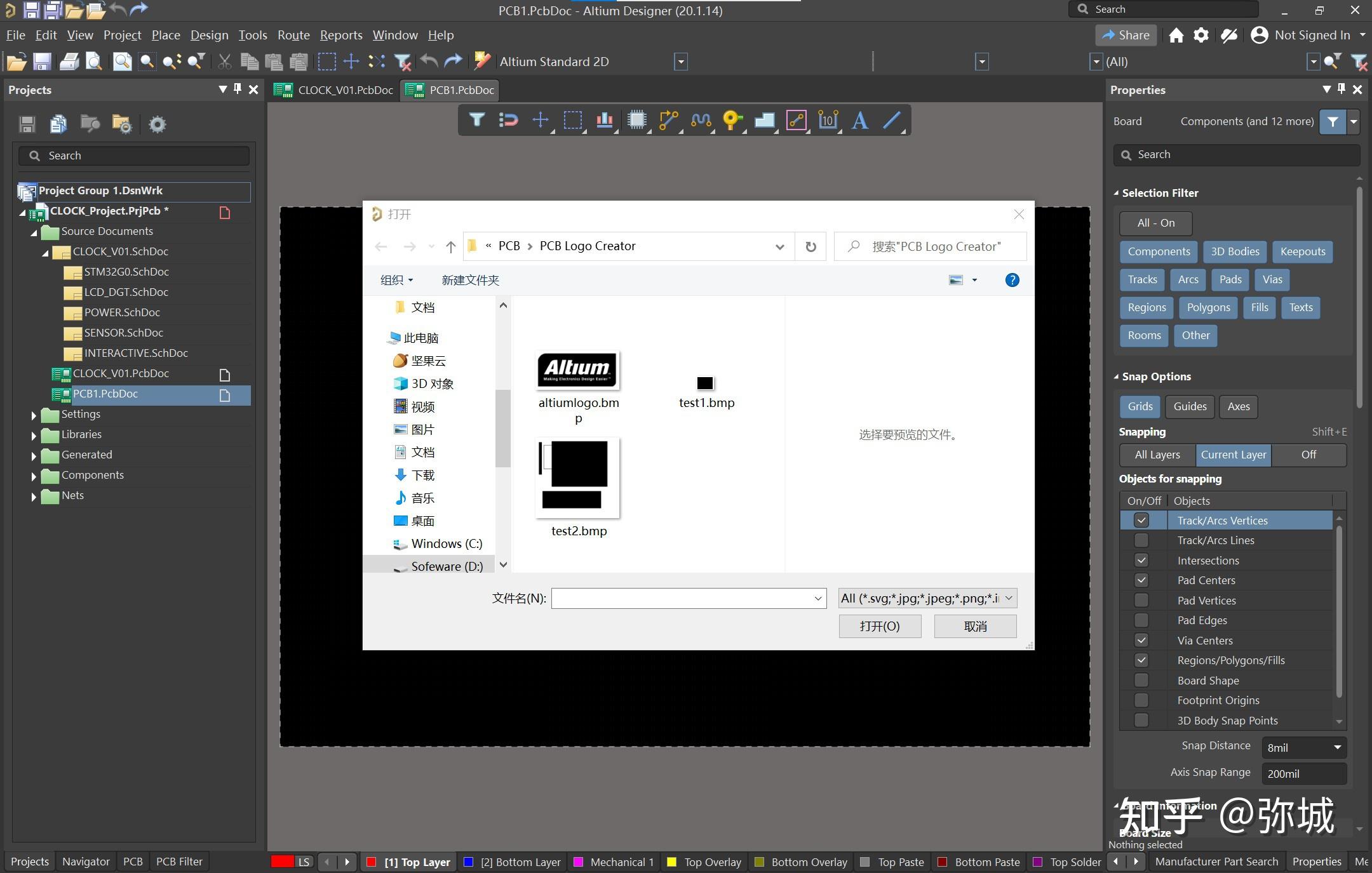Click the Polygons selection filter button
1372x873 pixels.
tap(1208, 308)
